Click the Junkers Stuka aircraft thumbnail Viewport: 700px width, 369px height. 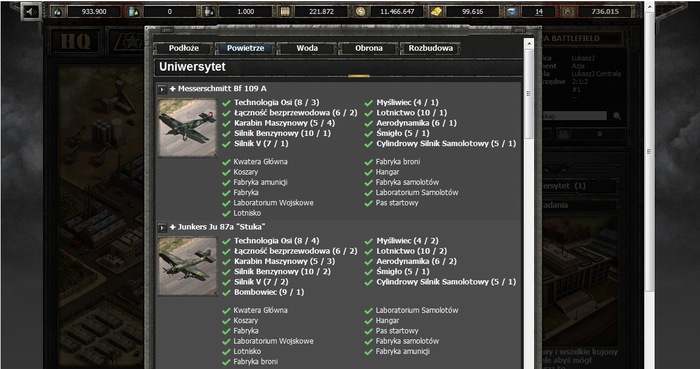coord(188,266)
